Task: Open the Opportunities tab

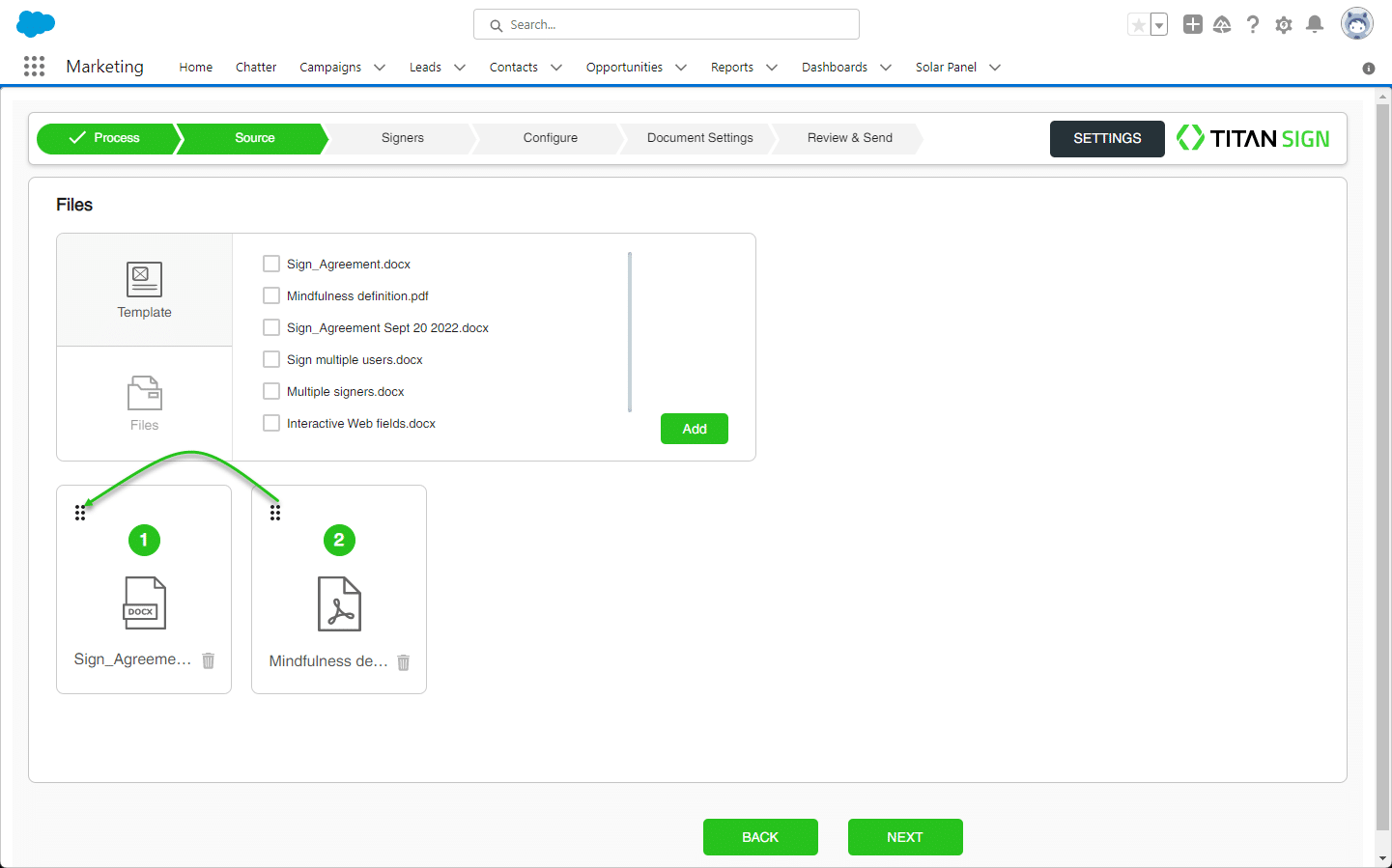Action: 624,68
